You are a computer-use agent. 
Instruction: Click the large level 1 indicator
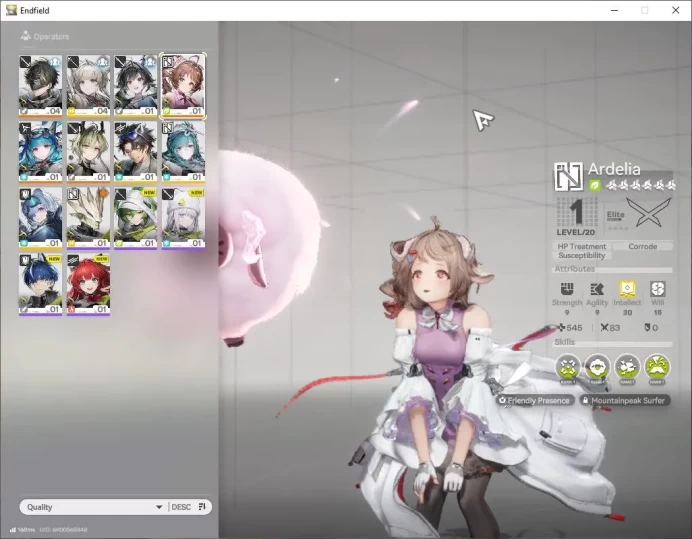(576, 212)
